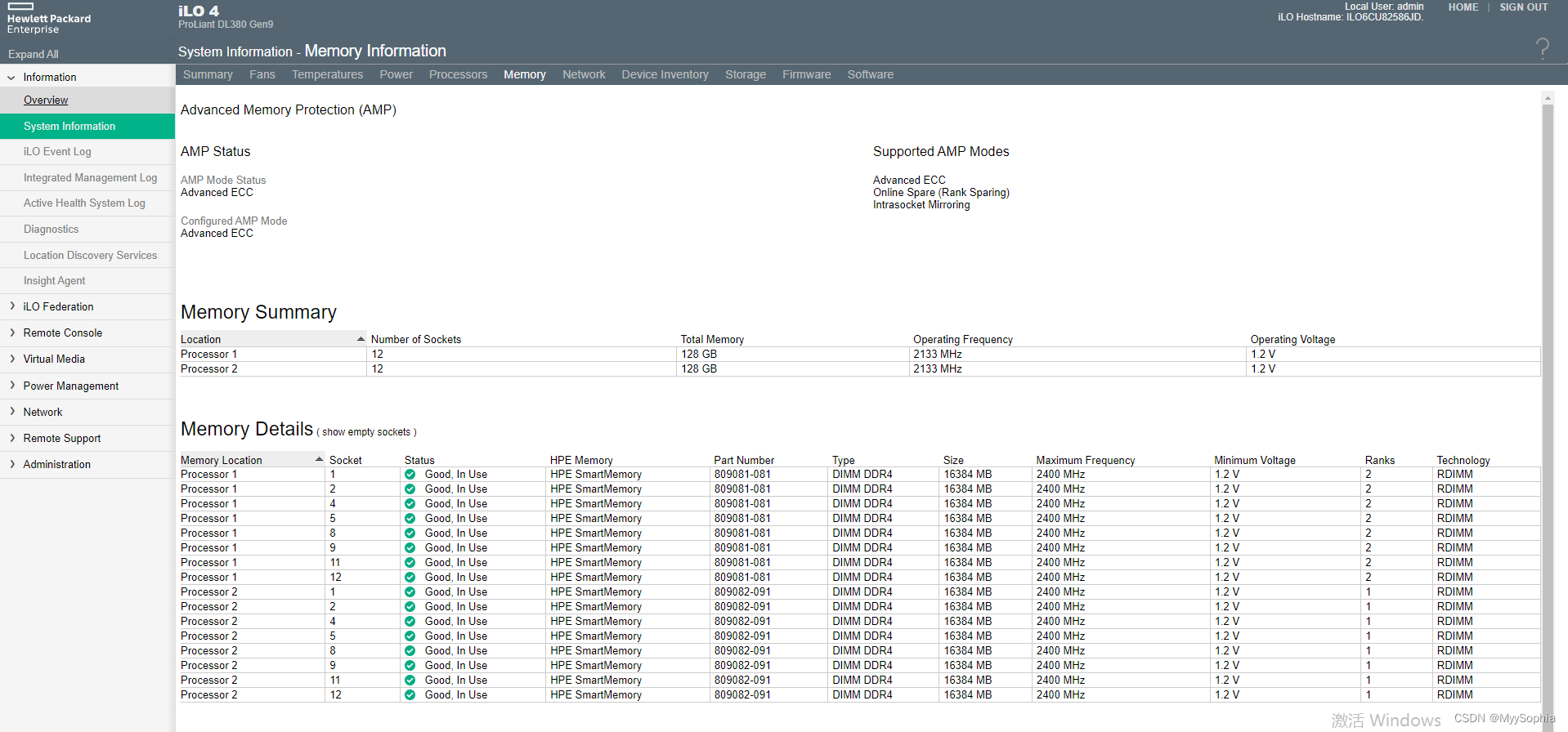Click the status icon for Processor 2 socket 1
1568x732 pixels.
(x=410, y=592)
